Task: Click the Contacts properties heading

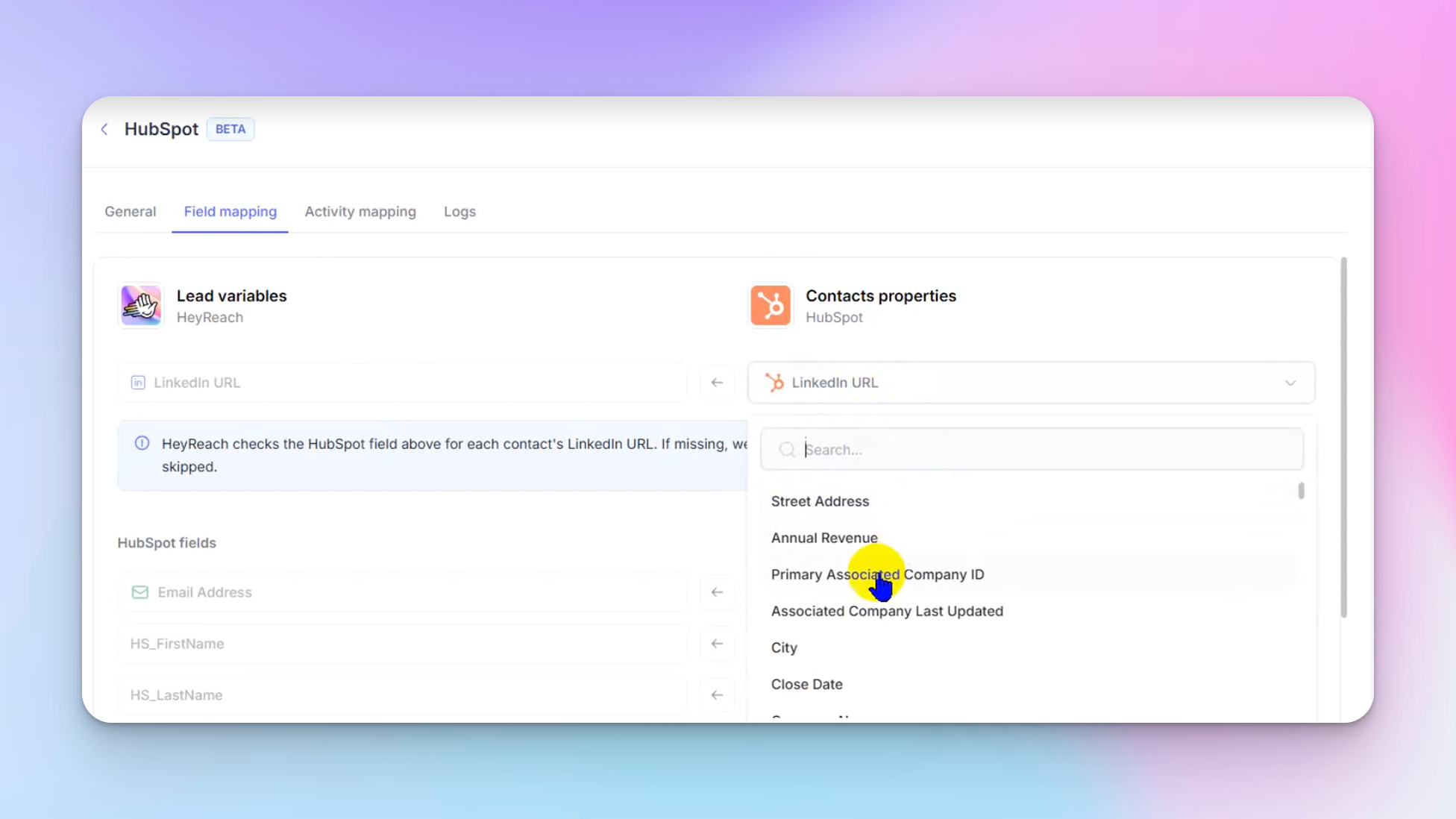Action: point(881,295)
